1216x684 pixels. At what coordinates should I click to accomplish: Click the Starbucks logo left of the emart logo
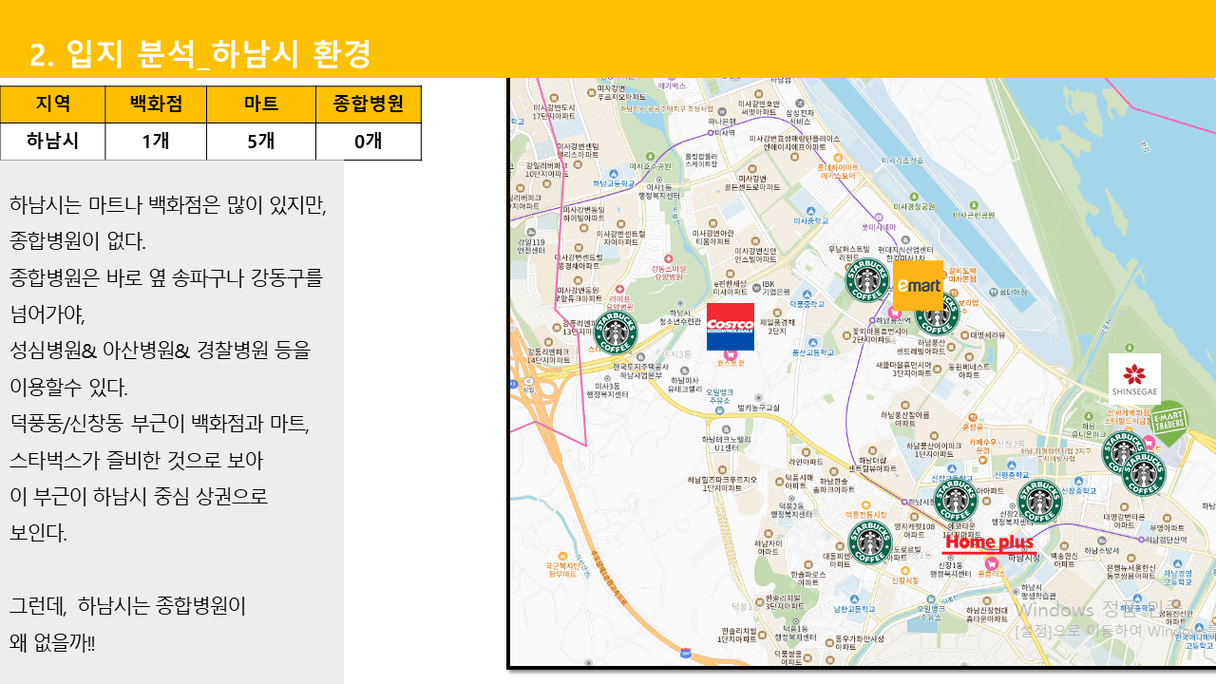867,279
